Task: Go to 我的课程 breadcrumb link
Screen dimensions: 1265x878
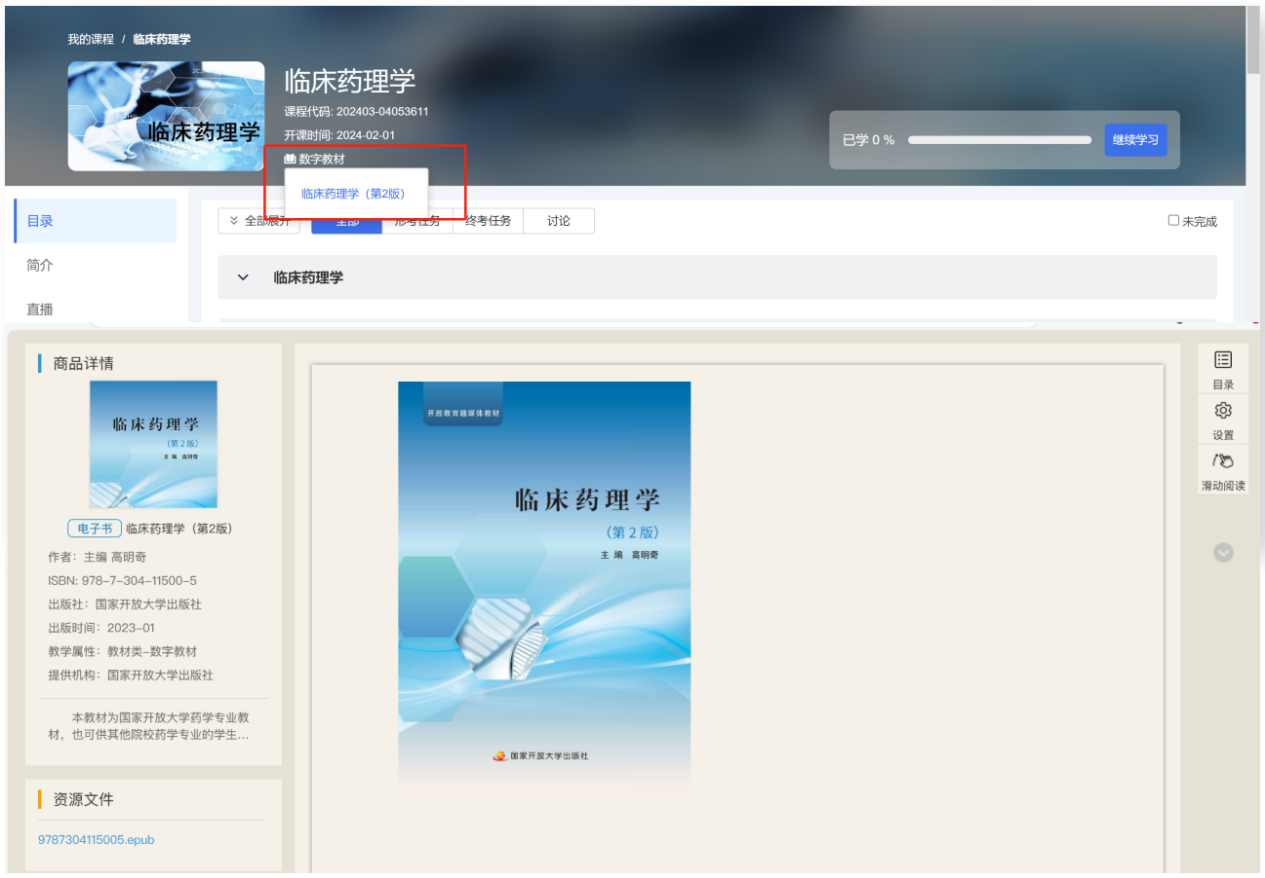Action: [90, 39]
